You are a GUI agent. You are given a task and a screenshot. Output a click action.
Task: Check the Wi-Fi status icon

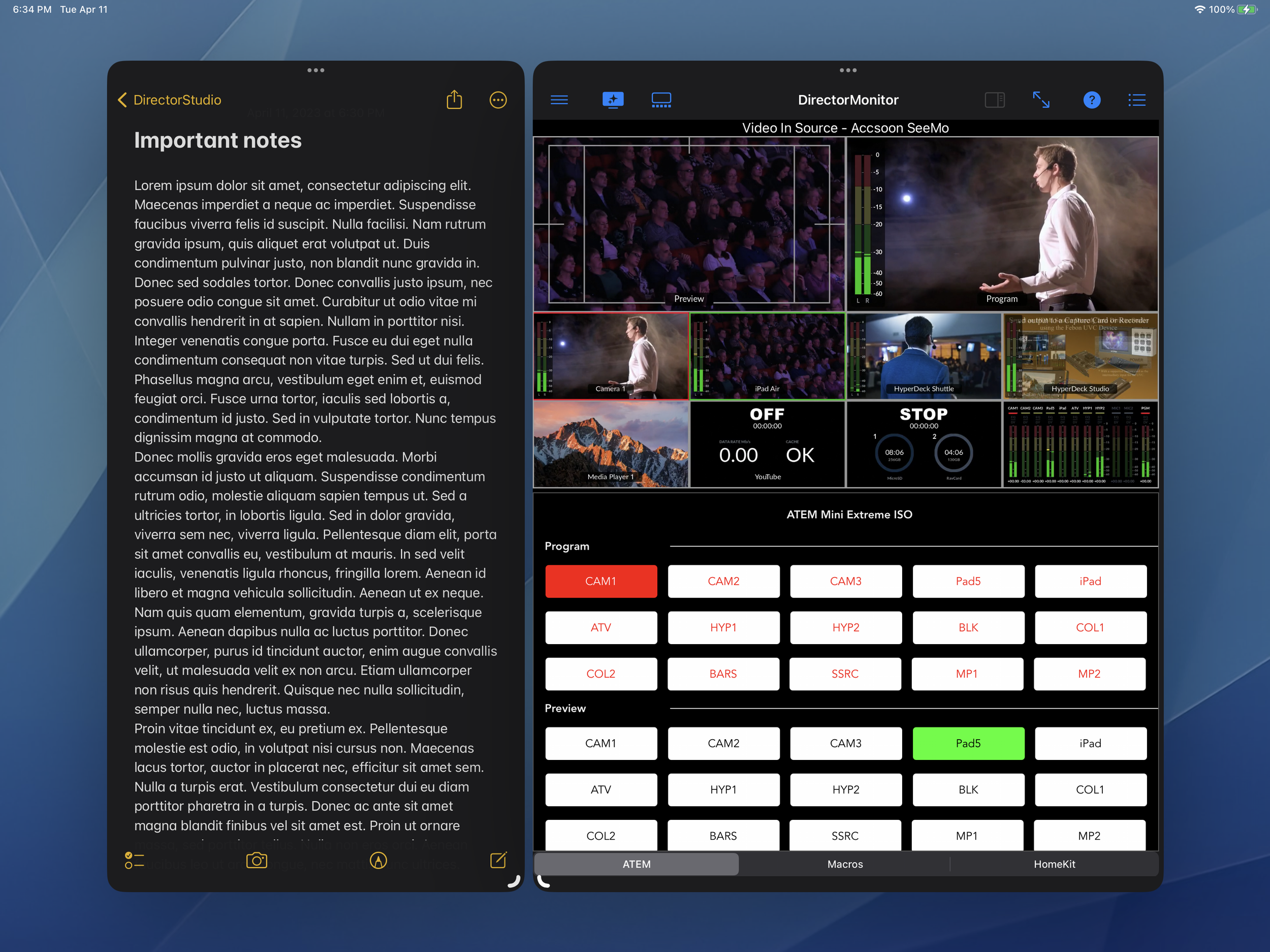pyautogui.click(x=1199, y=9)
